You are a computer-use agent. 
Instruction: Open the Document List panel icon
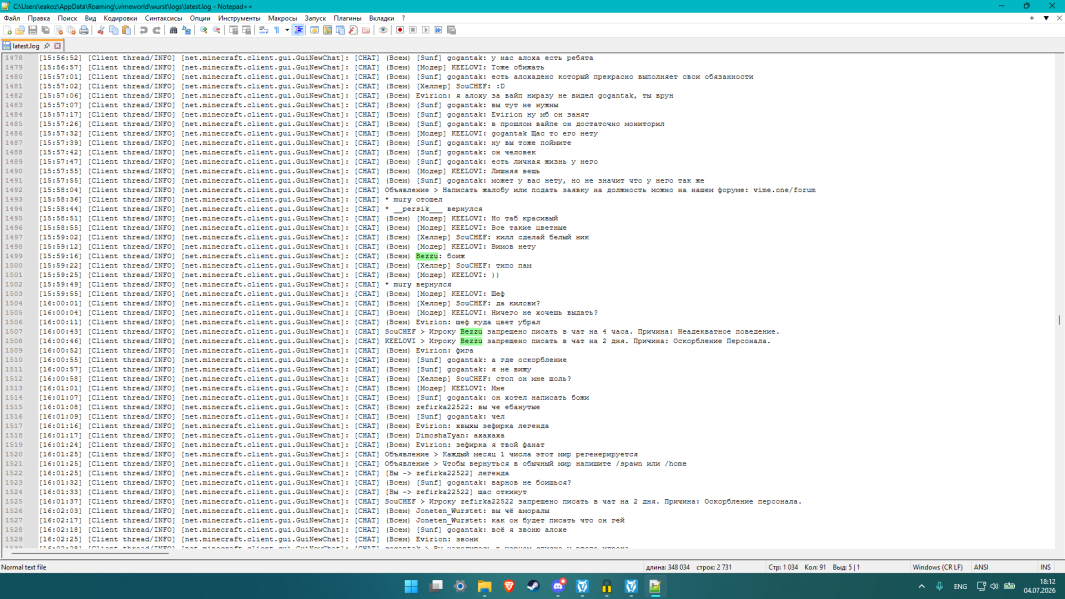[340, 30]
